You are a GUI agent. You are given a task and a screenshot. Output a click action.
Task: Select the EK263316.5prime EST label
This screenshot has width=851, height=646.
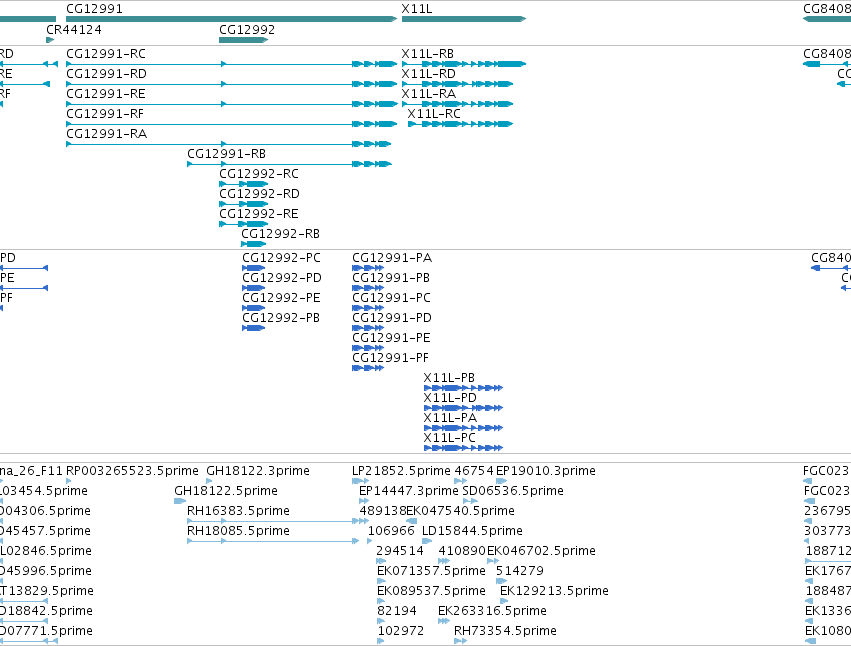(x=492, y=612)
